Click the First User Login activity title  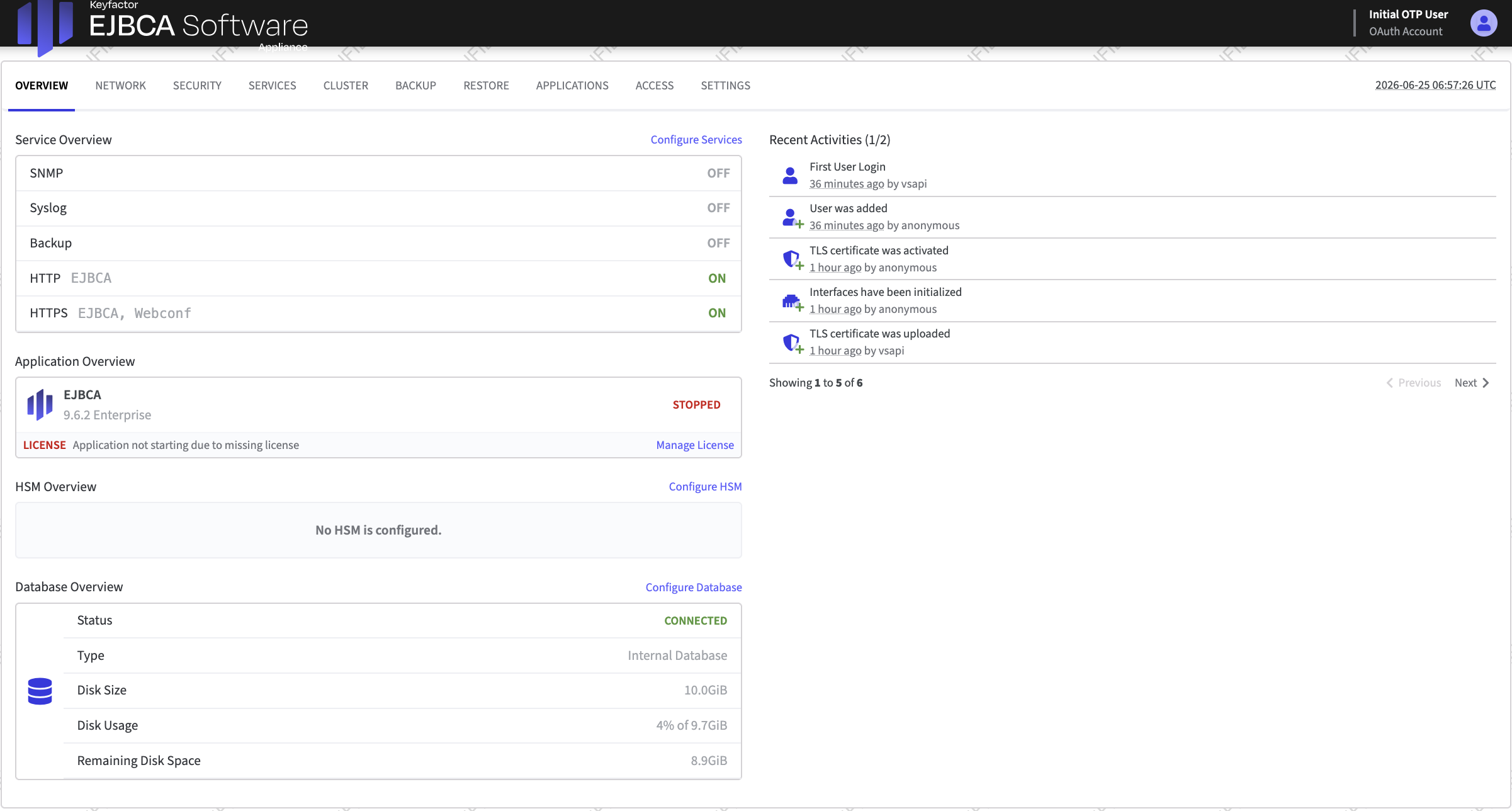pyautogui.click(x=847, y=167)
